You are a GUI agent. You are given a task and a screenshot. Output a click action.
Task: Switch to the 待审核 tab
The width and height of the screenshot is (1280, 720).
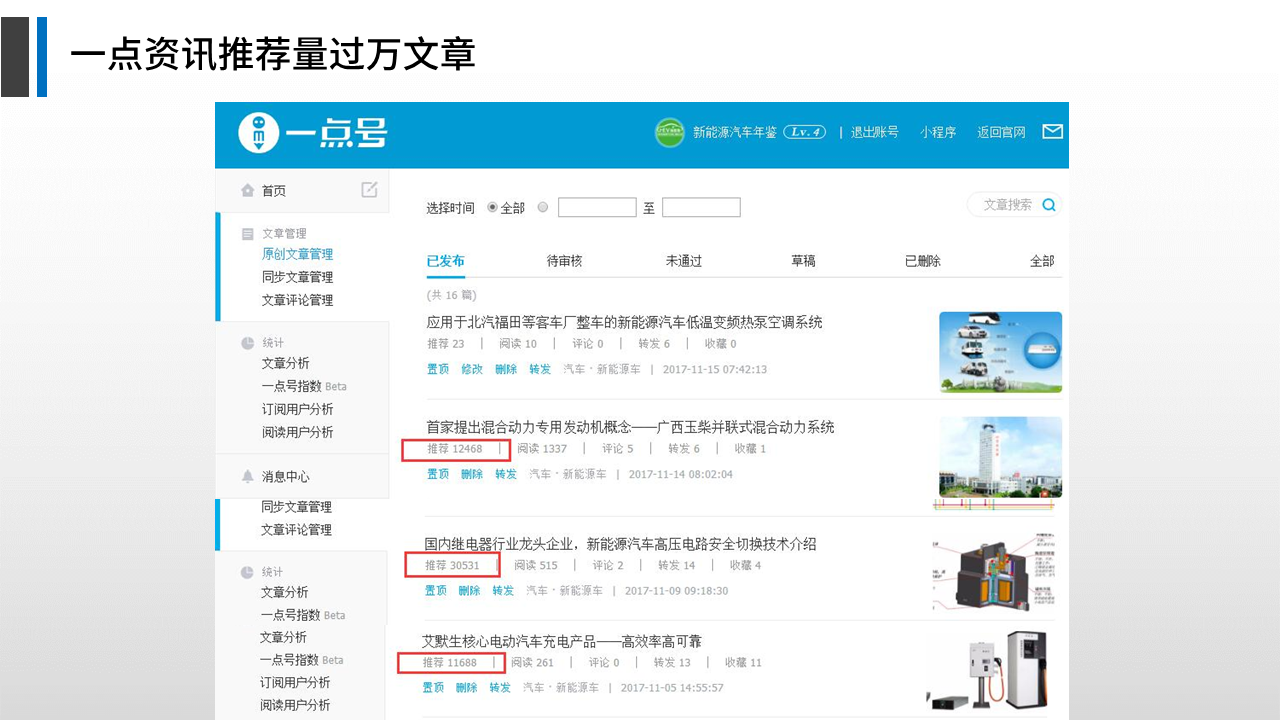564,261
